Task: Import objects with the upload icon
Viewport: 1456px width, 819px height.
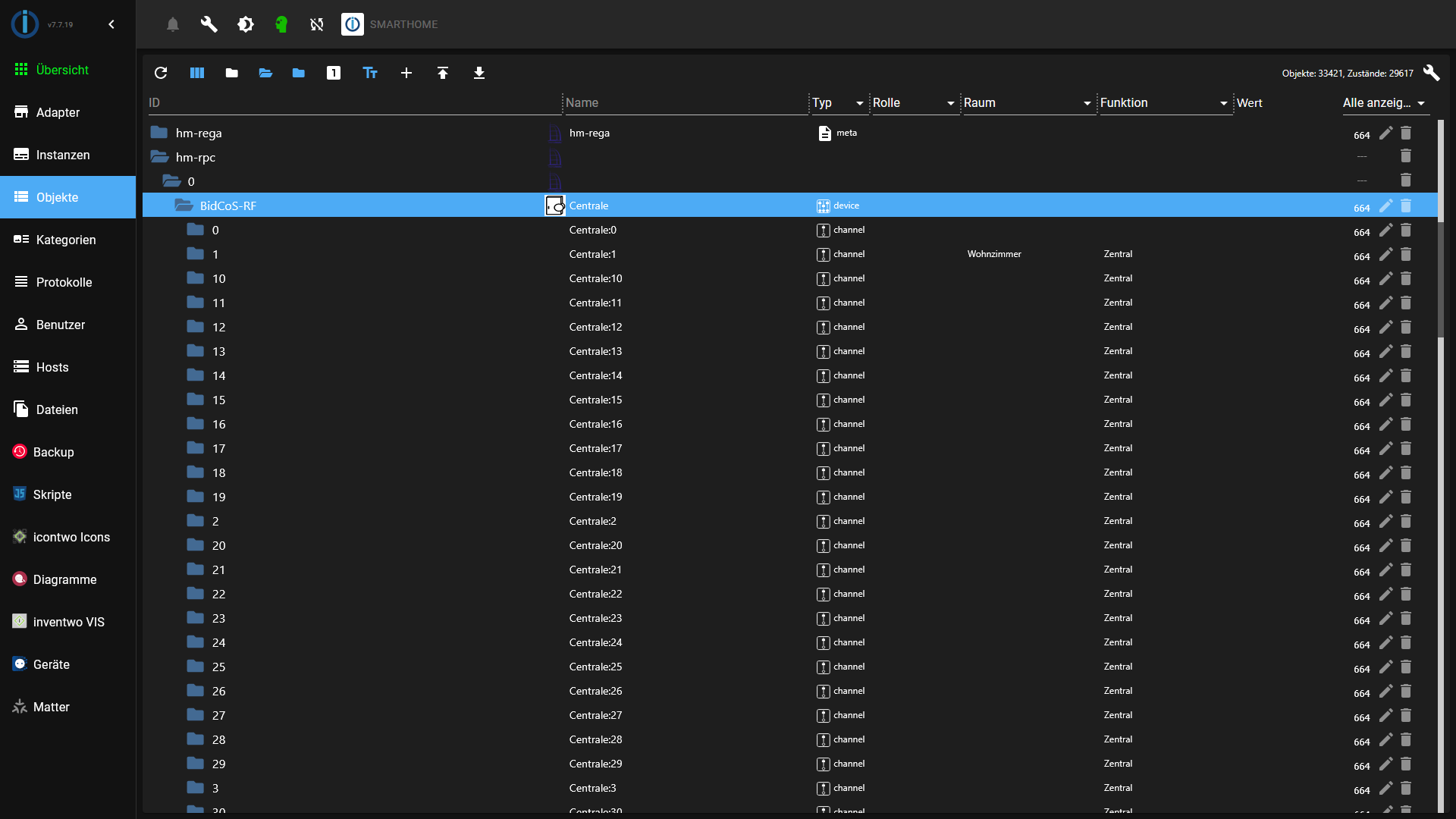Action: pos(443,73)
